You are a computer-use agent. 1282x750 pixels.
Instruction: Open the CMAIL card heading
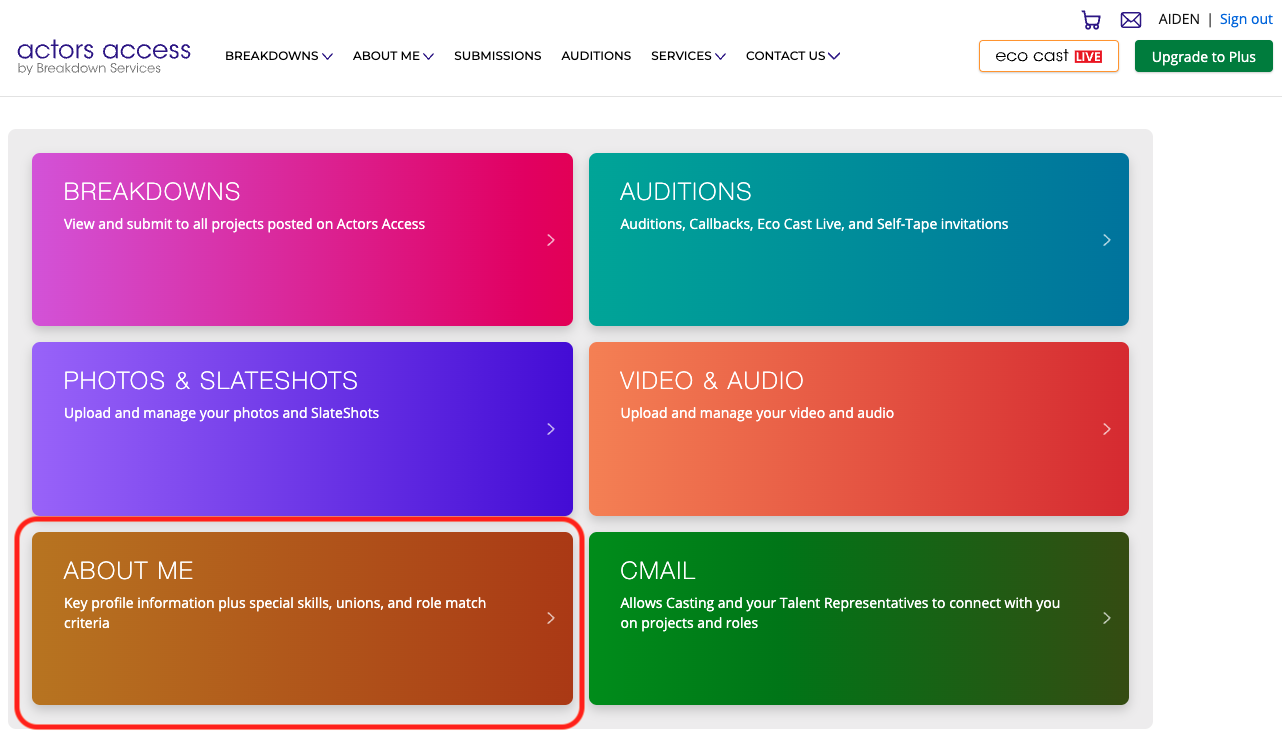coord(658,570)
